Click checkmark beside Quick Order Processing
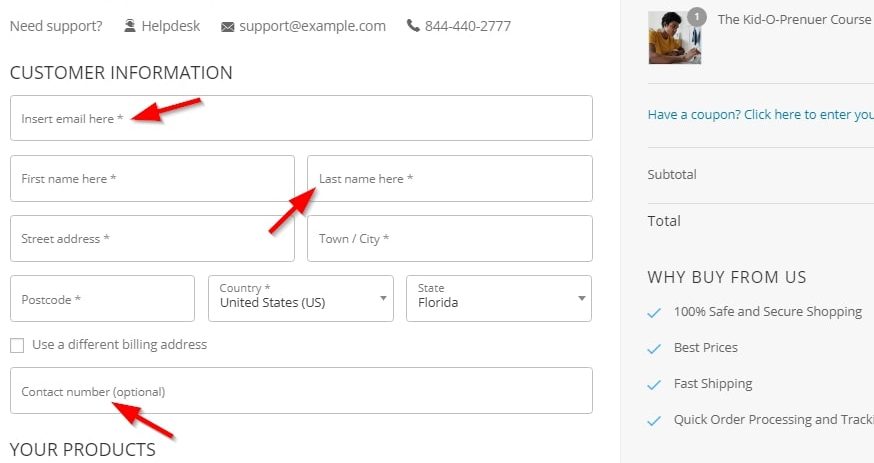This screenshot has height=463, width=874. click(x=654, y=421)
